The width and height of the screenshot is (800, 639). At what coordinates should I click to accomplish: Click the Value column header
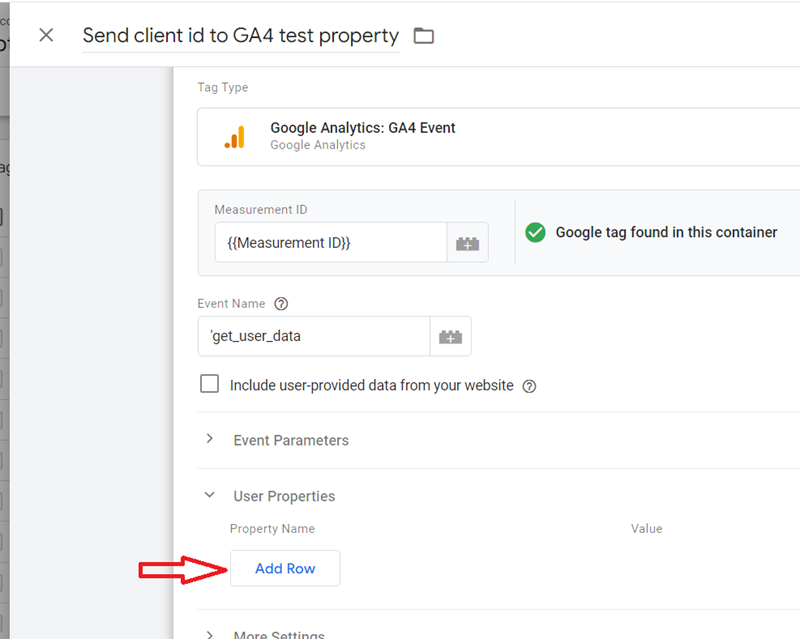[x=647, y=528]
